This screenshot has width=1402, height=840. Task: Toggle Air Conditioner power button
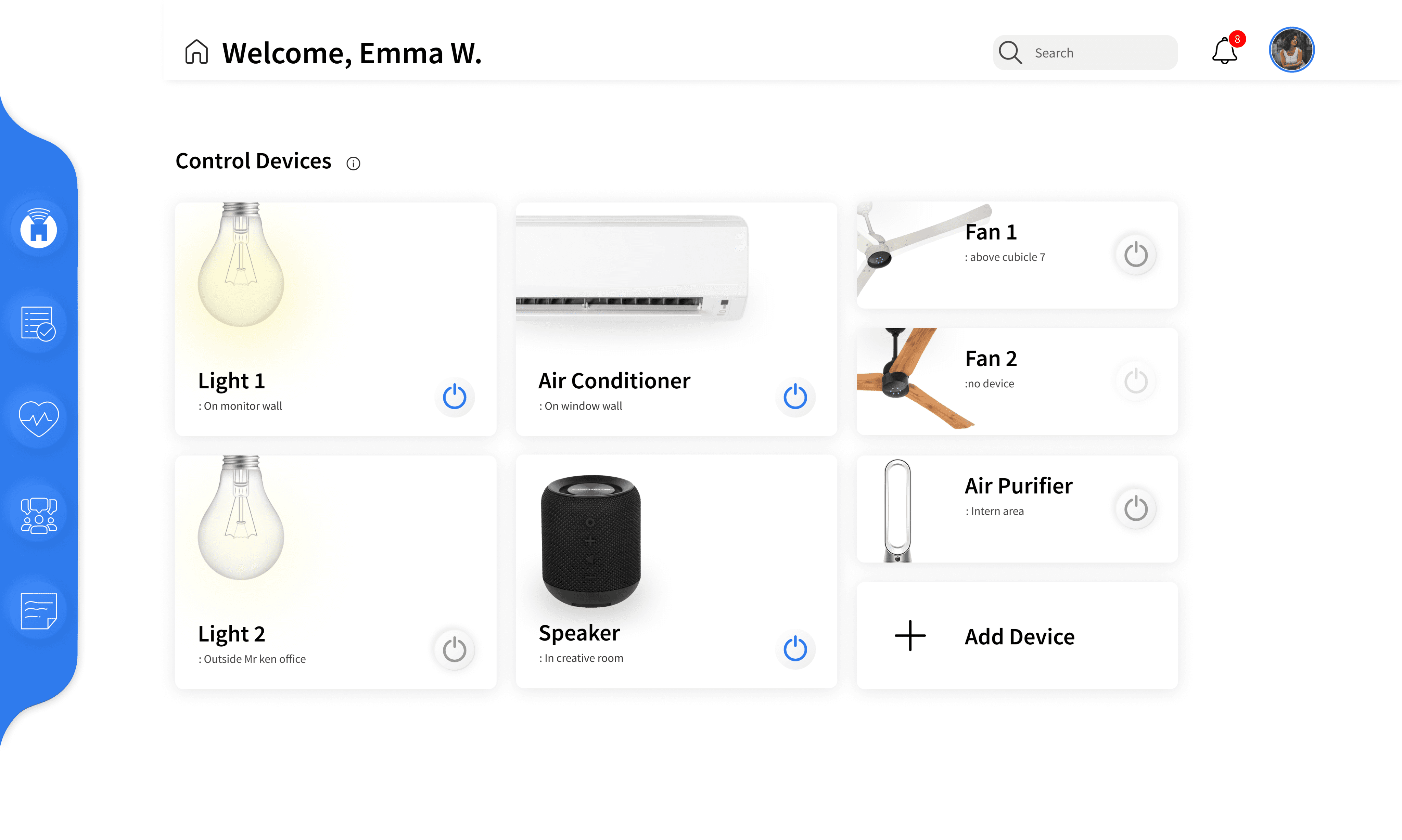pos(795,397)
